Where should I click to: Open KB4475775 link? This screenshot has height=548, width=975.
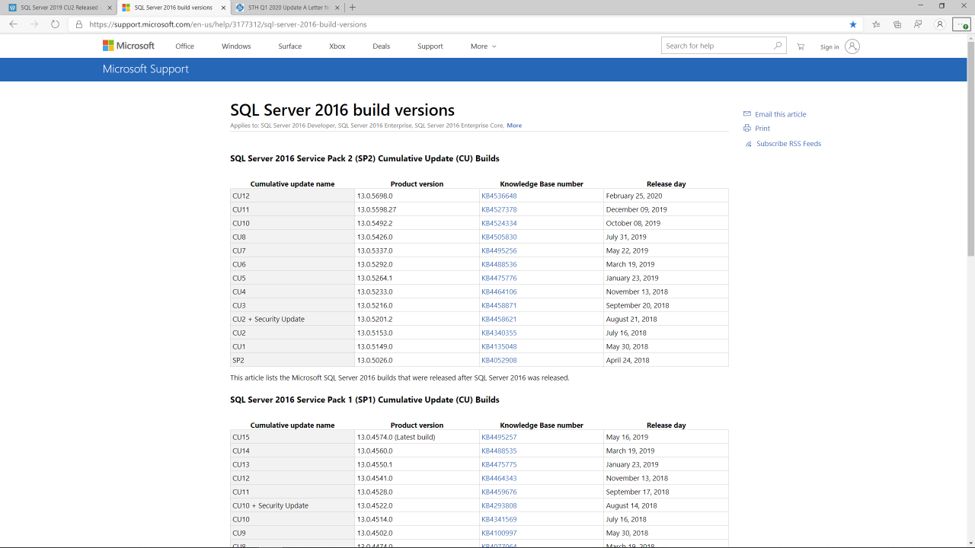click(x=499, y=465)
